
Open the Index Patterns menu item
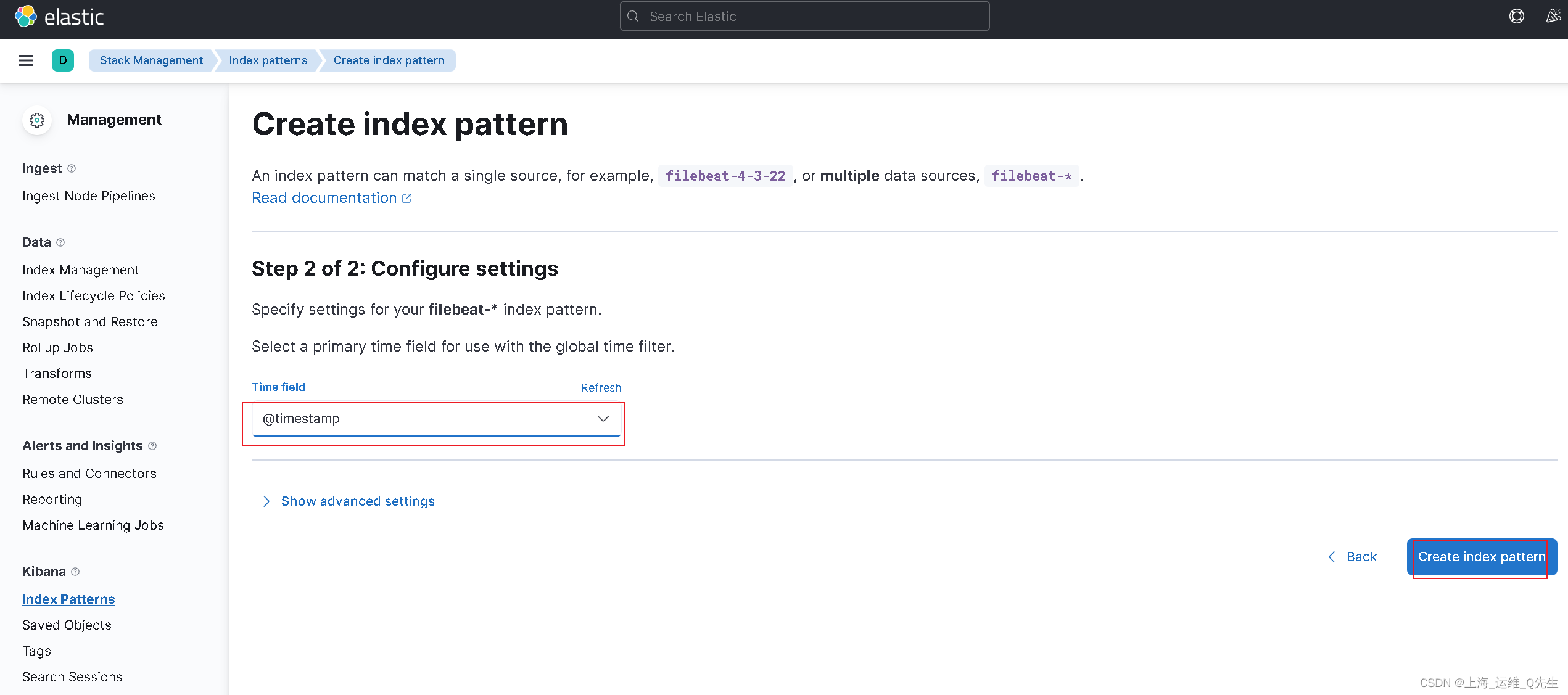pos(68,598)
